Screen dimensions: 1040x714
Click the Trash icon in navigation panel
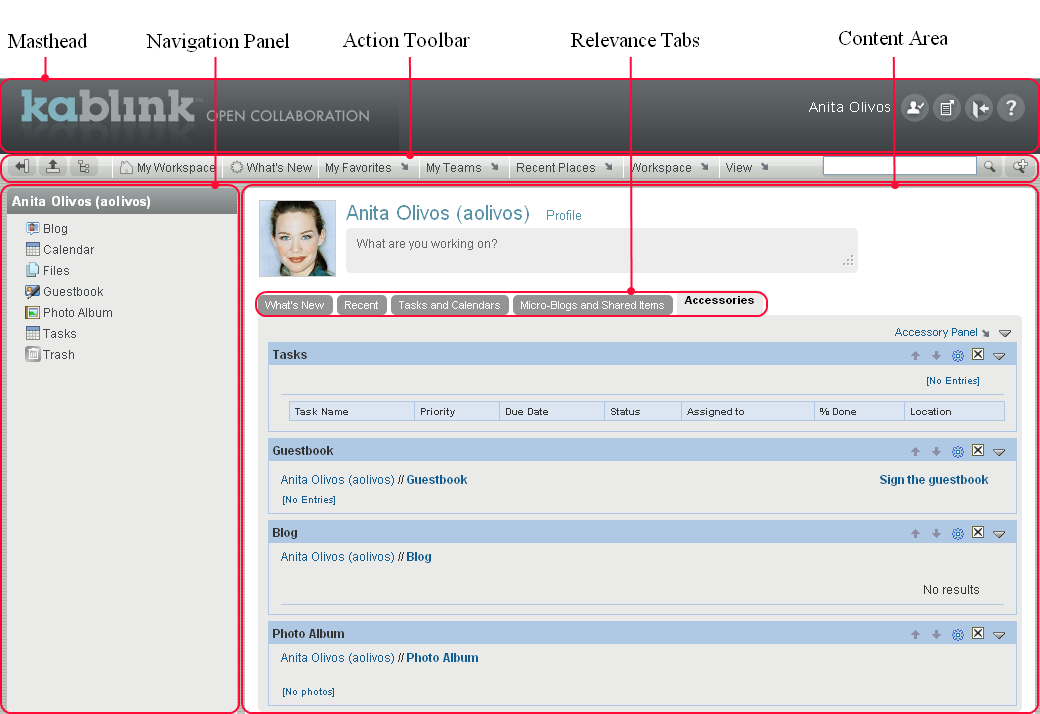pyautogui.click(x=32, y=354)
